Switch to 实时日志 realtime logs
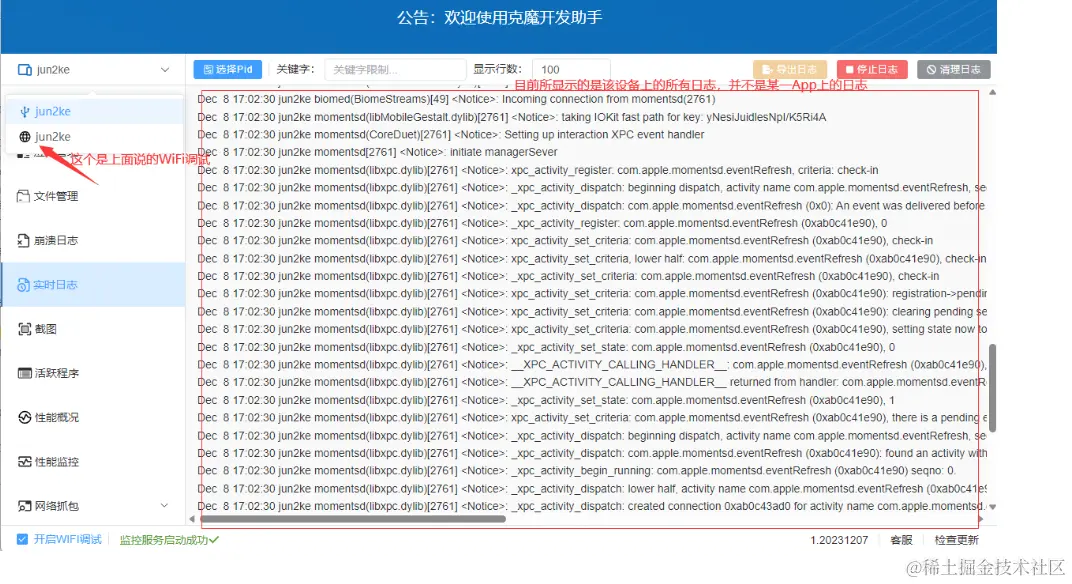Image resolution: width=1072 pixels, height=584 pixels. click(x=93, y=284)
